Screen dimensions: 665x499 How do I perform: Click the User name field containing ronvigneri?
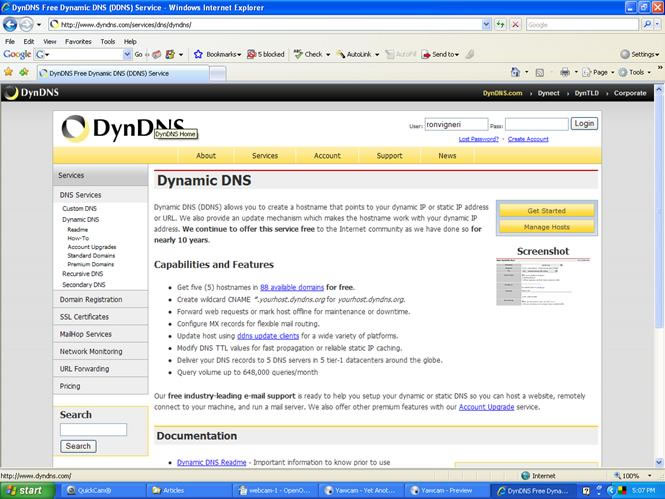[x=456, y=124]
